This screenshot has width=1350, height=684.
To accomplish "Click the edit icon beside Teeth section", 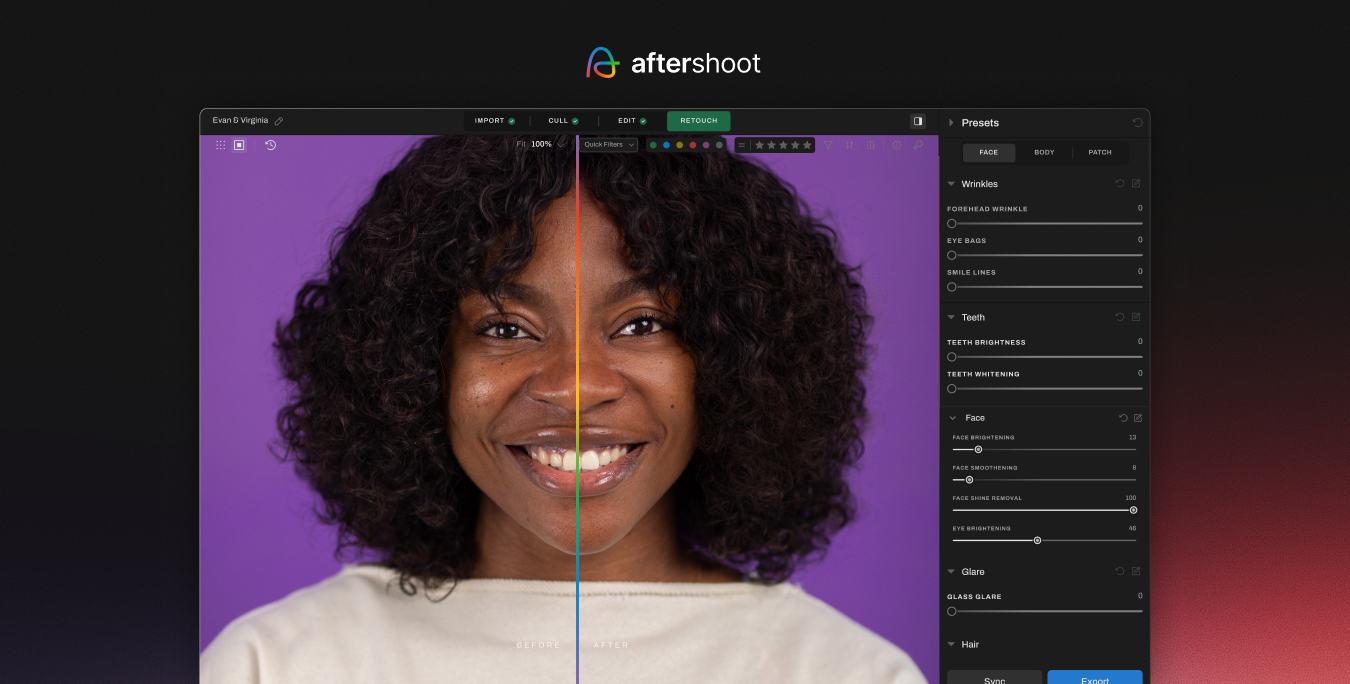I will pyautogui.click(x=1136, y=317).
